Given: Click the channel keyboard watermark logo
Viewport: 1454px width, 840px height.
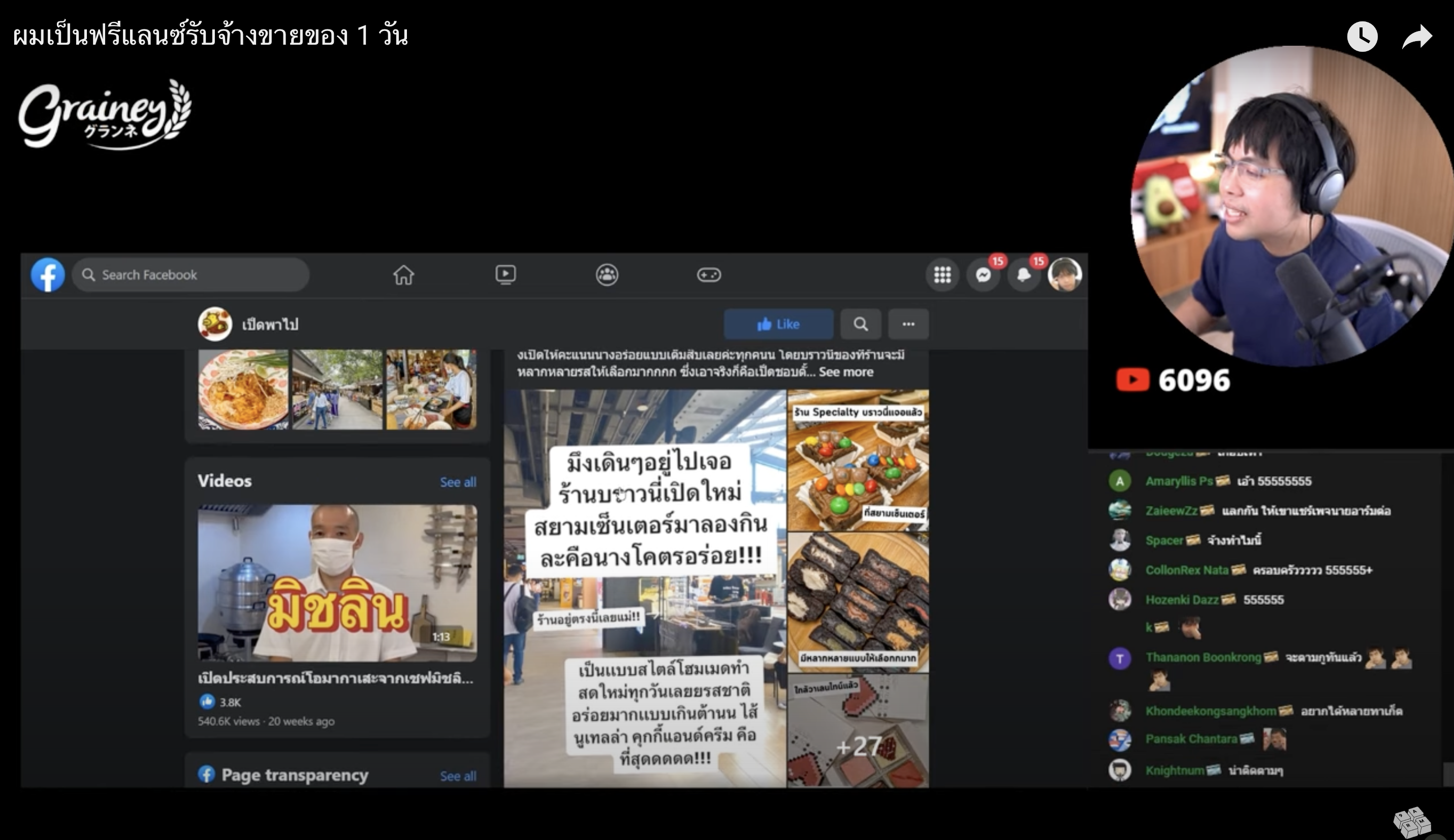Looking at the screenshot, I should click(x=1412, y=822).
